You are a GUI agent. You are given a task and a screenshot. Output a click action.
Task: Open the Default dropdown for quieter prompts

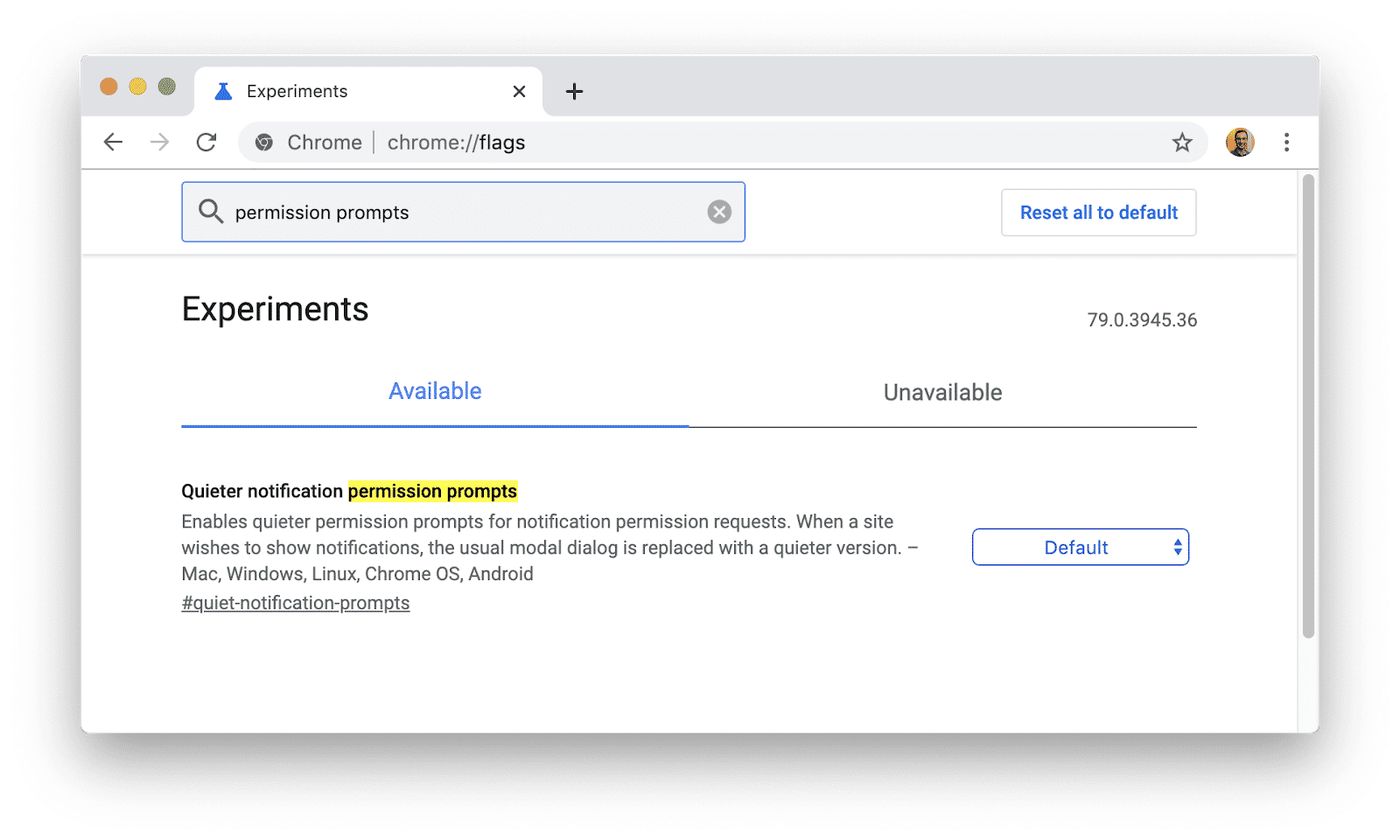pyautogui.click(x=1080, y=548)
